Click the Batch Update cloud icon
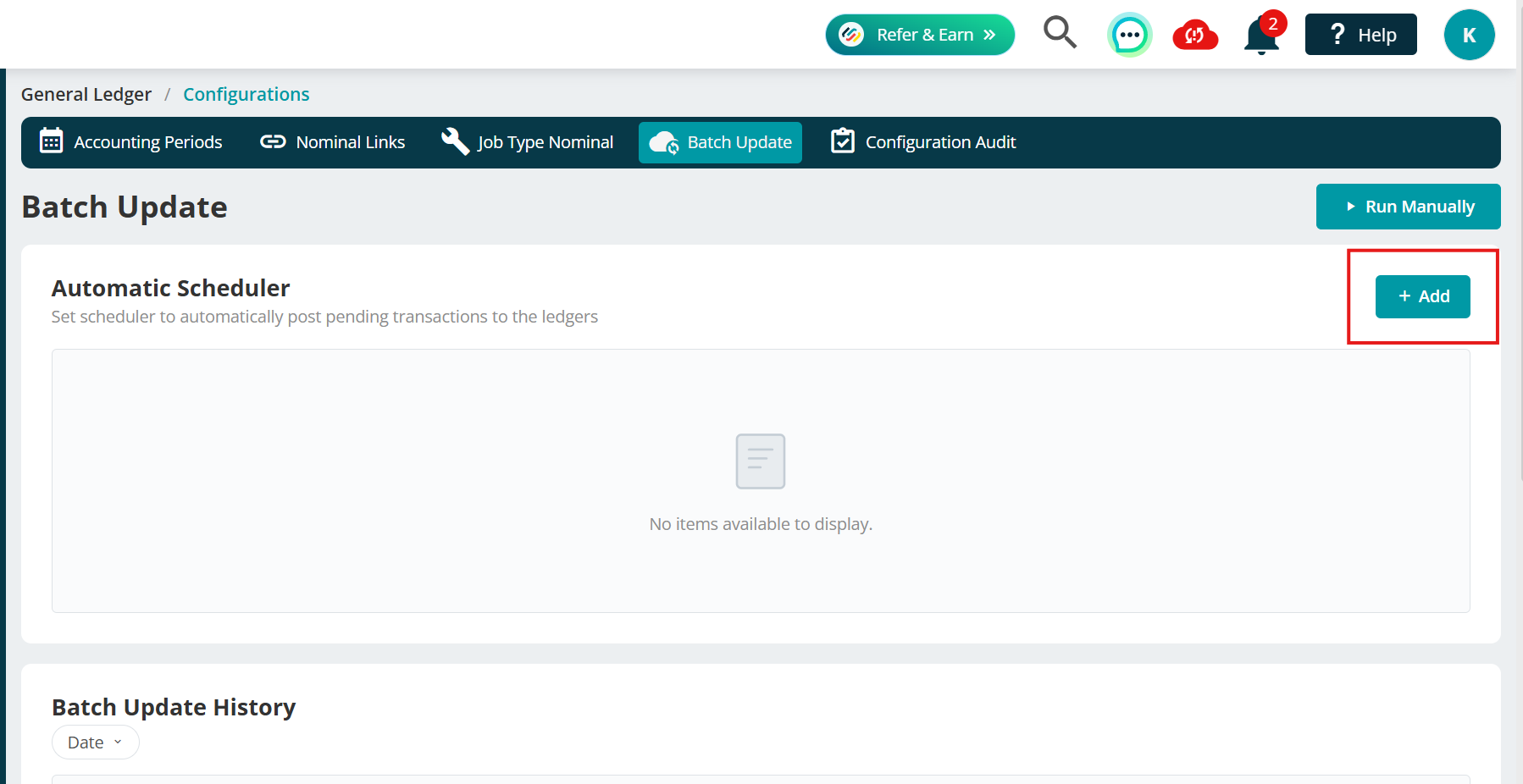 coord(664,142)
